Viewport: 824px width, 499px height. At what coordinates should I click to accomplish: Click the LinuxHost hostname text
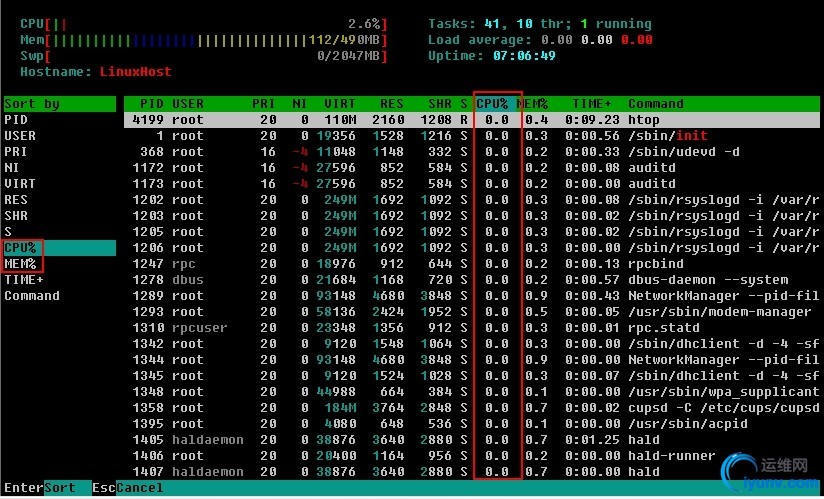136,72
